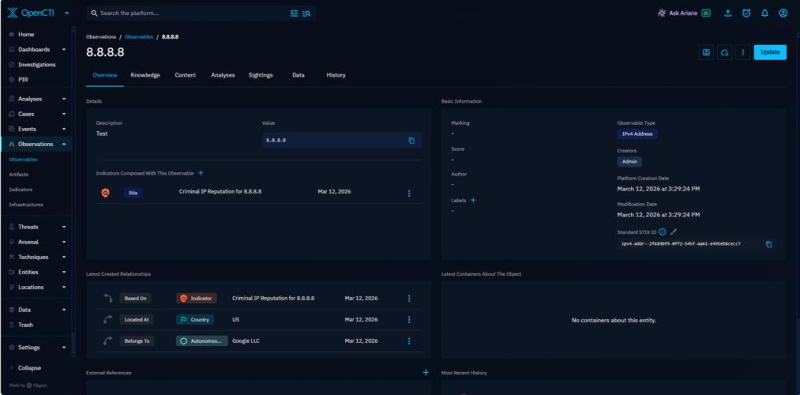The width and height of the screenshot is (800, 395).
Task: Collapse the Observations sidebar section
Action: 64,144
